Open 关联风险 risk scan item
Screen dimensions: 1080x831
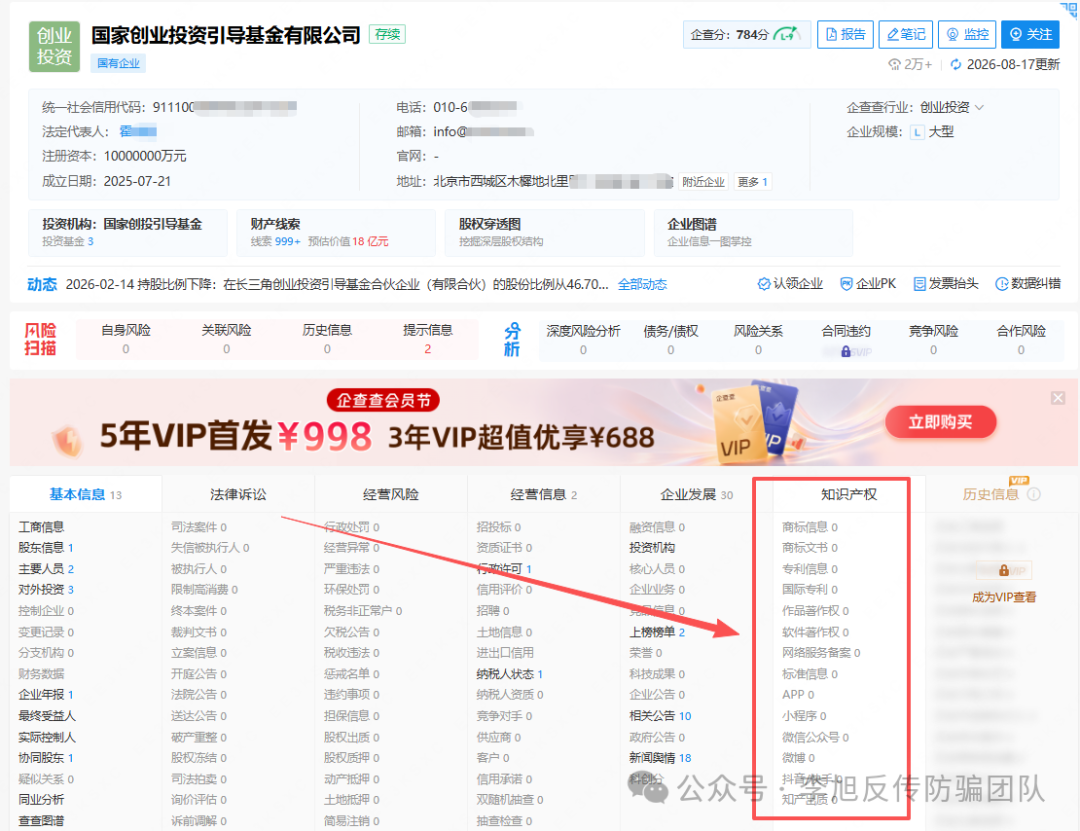tap(227, 339)
